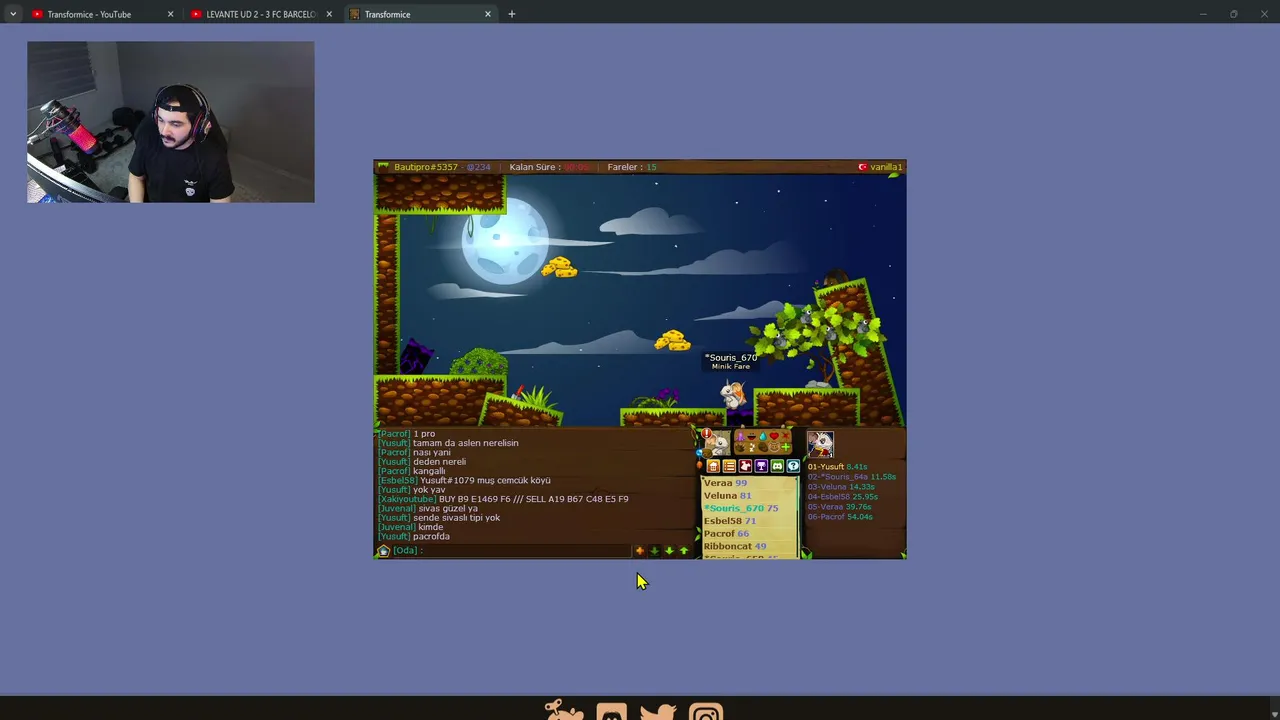
Task: Click scoreboard entry 03-Veluna 14.33s
Action: click(x=841, y=487)
